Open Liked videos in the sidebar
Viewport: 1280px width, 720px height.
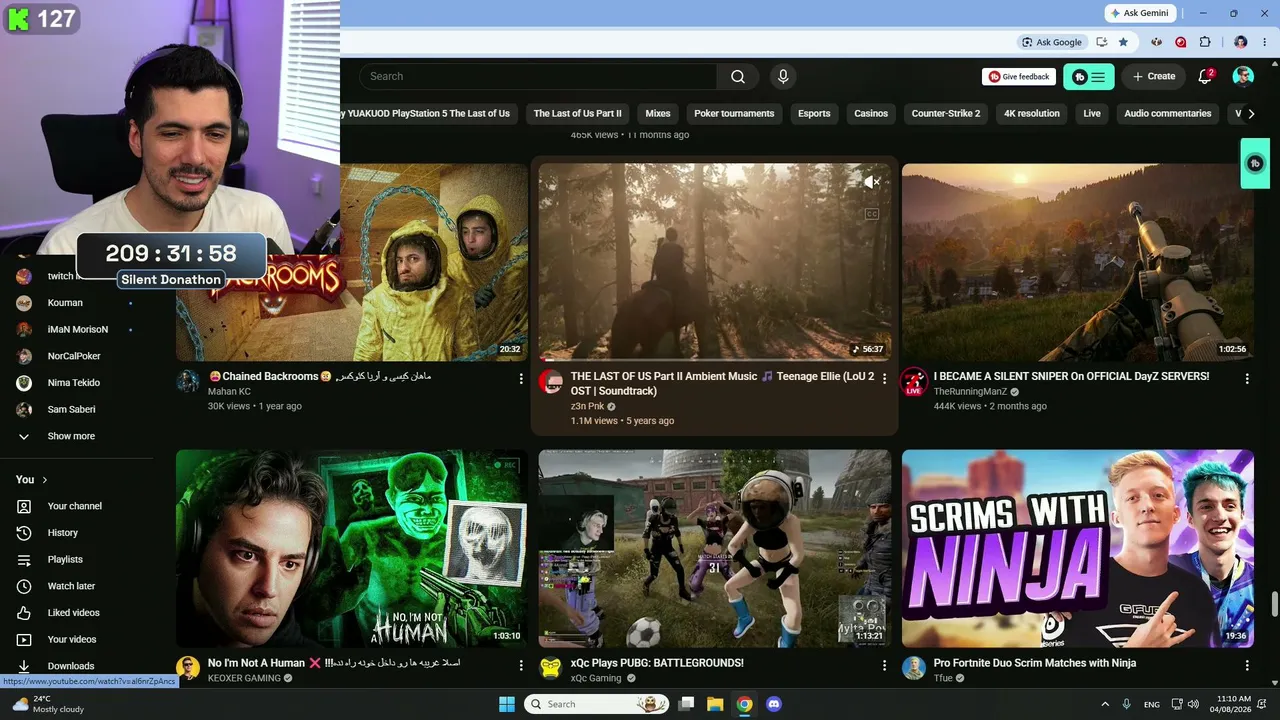pos(73,613)
